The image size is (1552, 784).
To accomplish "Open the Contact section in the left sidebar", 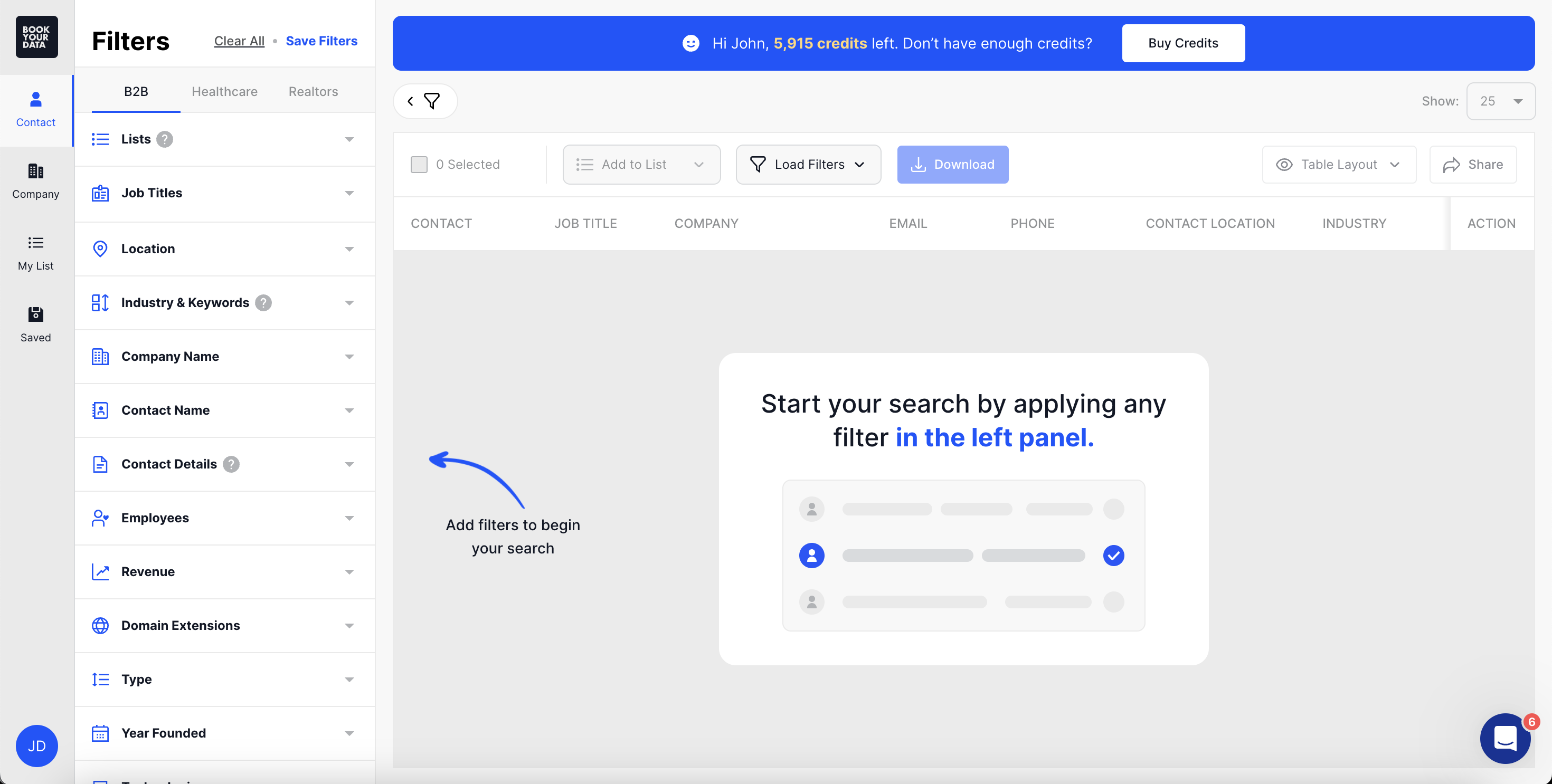I will tap(35, 108).
